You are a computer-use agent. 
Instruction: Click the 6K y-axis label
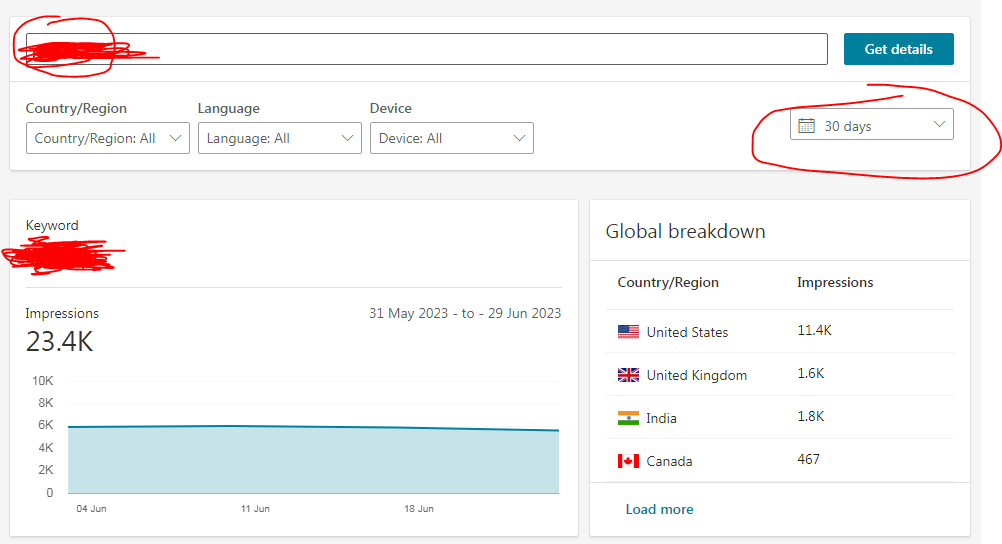[45, 425]
